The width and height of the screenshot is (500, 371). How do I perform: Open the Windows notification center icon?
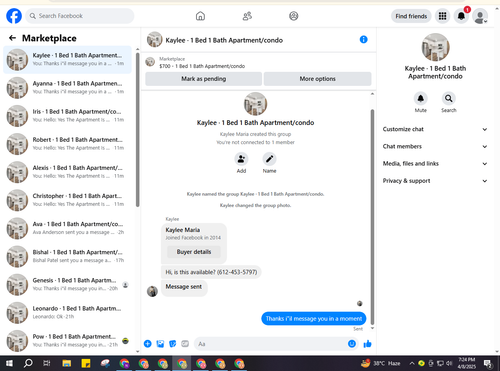click(488, 363)
